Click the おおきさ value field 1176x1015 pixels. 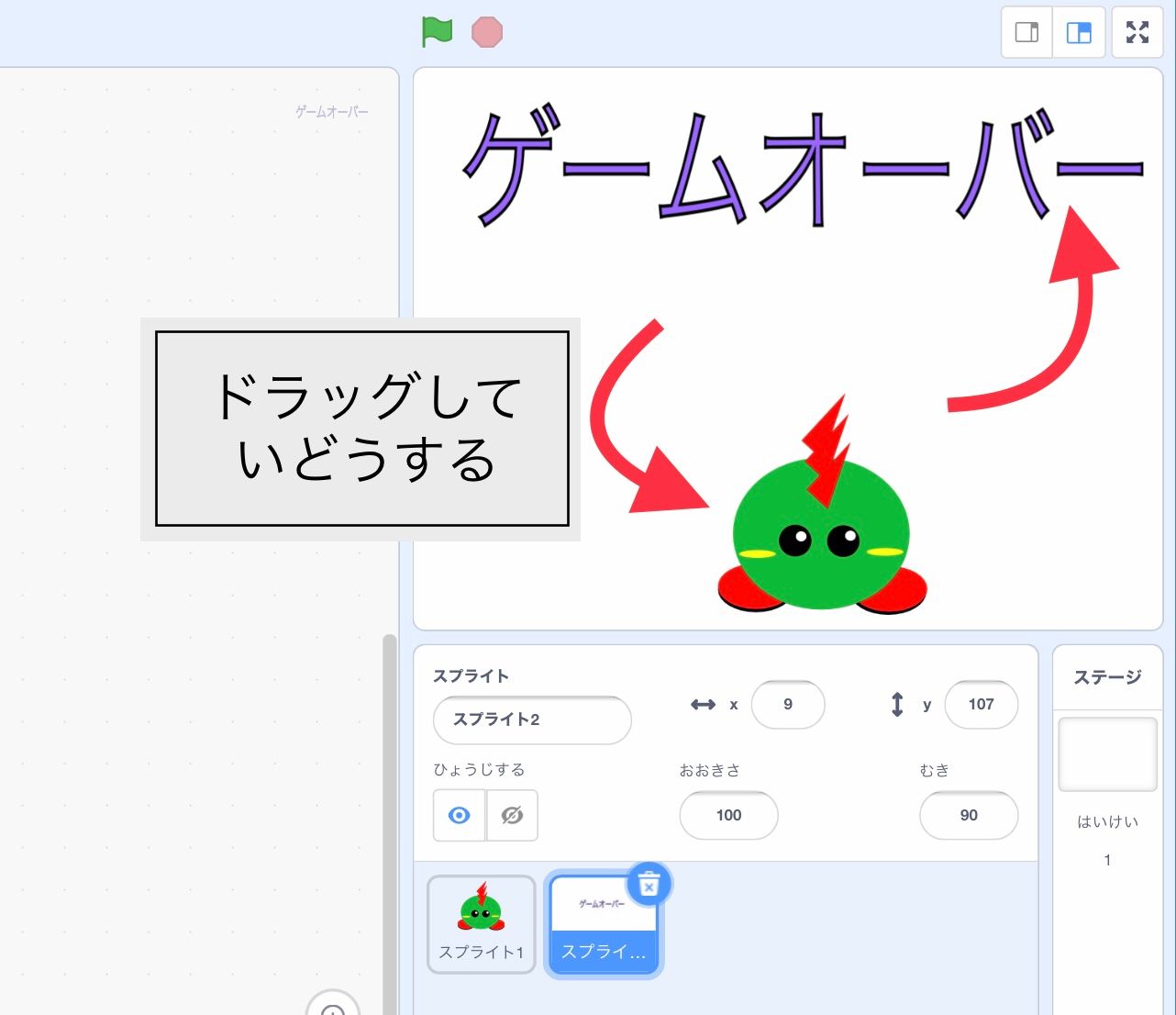click(x=728, y=815)
